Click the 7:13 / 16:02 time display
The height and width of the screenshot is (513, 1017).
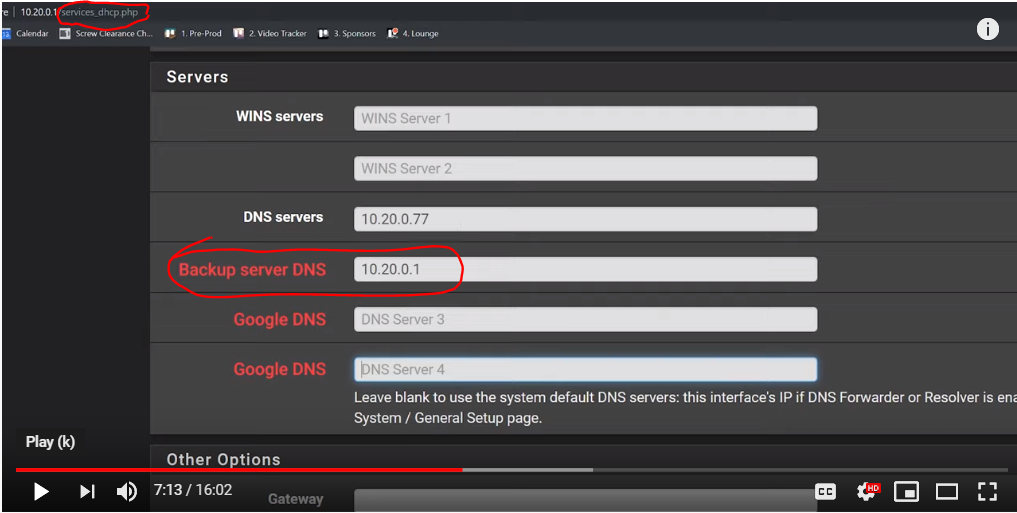[193, 490]
